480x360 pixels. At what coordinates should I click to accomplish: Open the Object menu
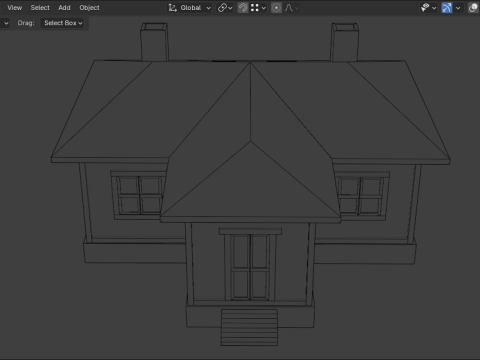[89, 8]
